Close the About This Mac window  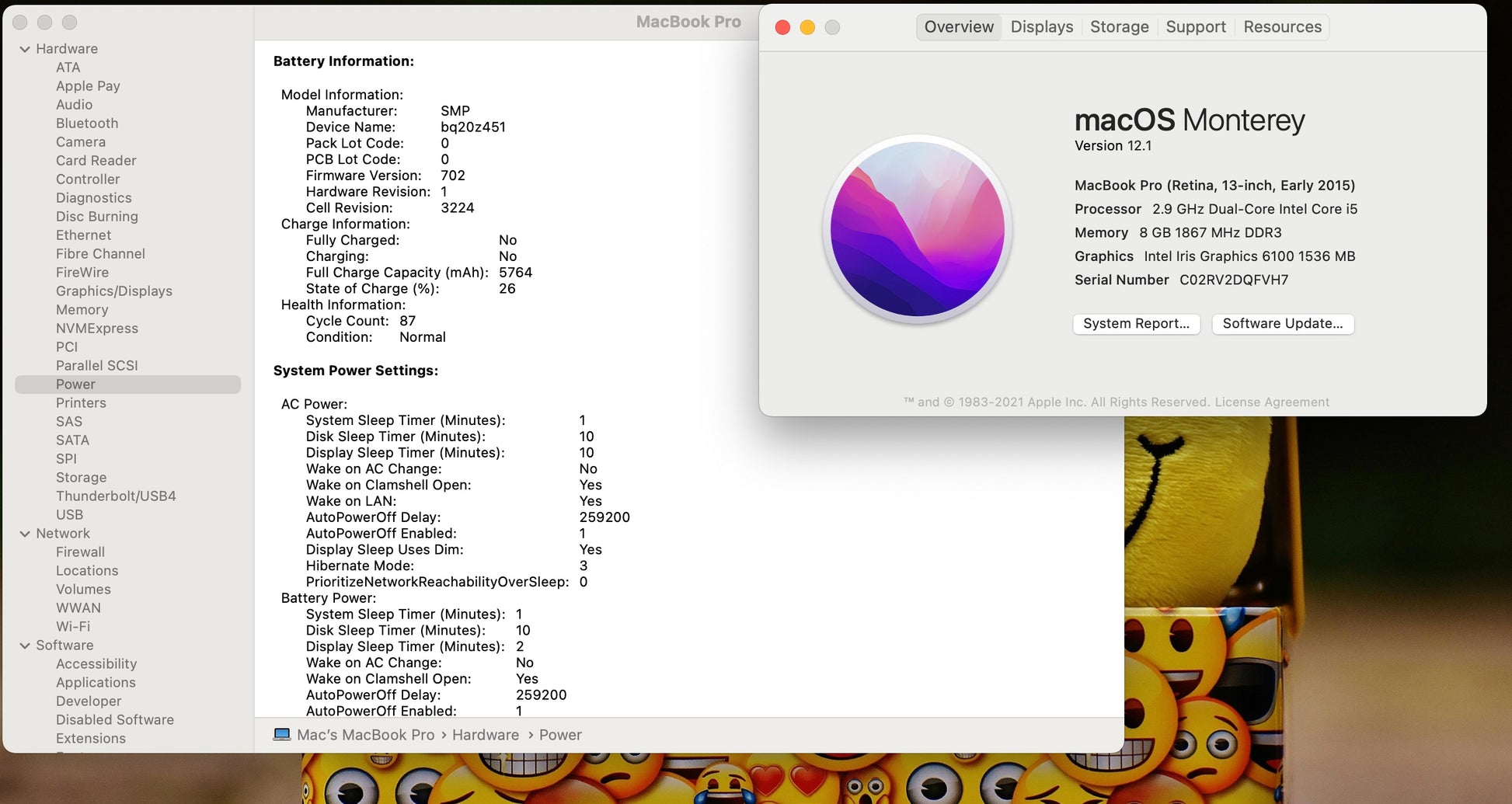(x=782, y=28)
